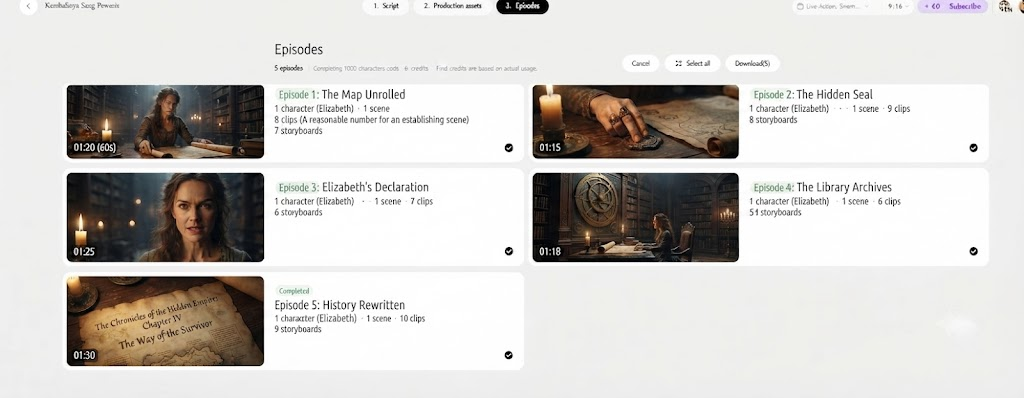Click '8 storyboards' under Episode 2
Screen dimensions: 1024x398
tap(773, 120)
